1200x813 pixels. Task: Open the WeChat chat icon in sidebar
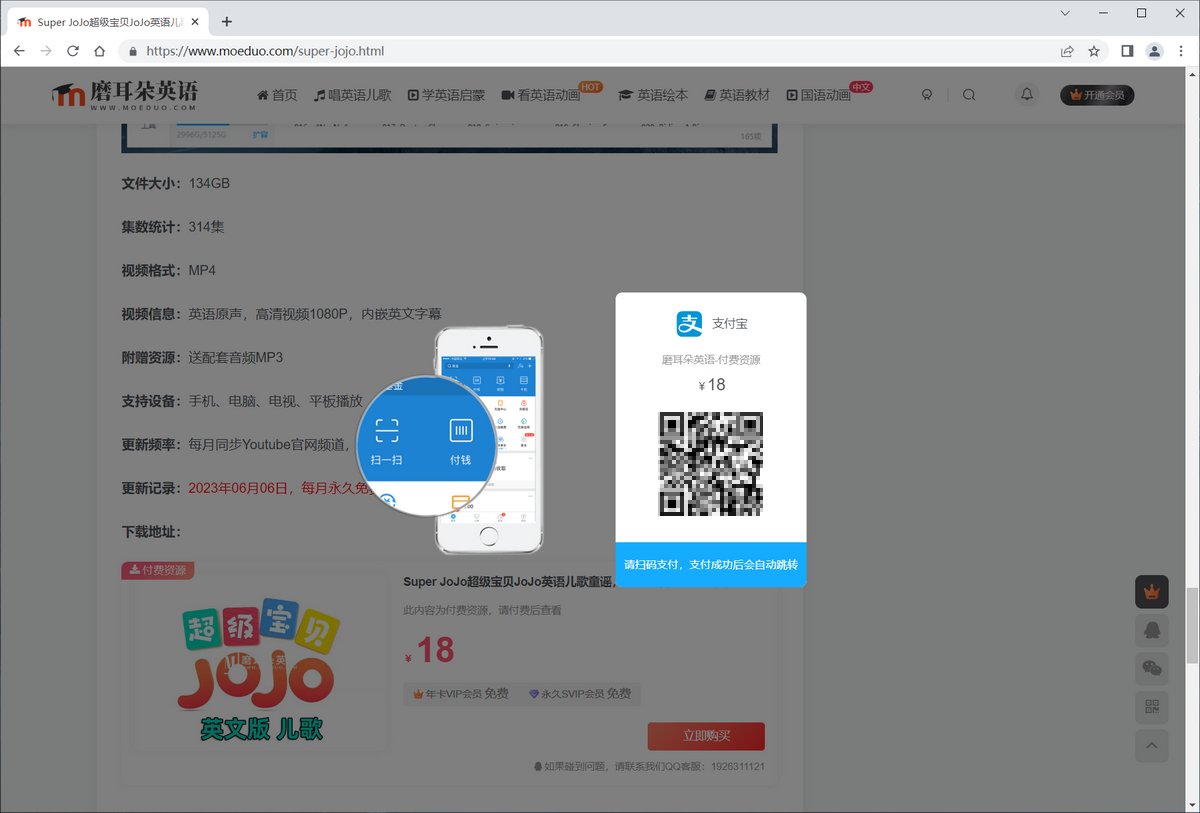click(x=1151, y=668)
